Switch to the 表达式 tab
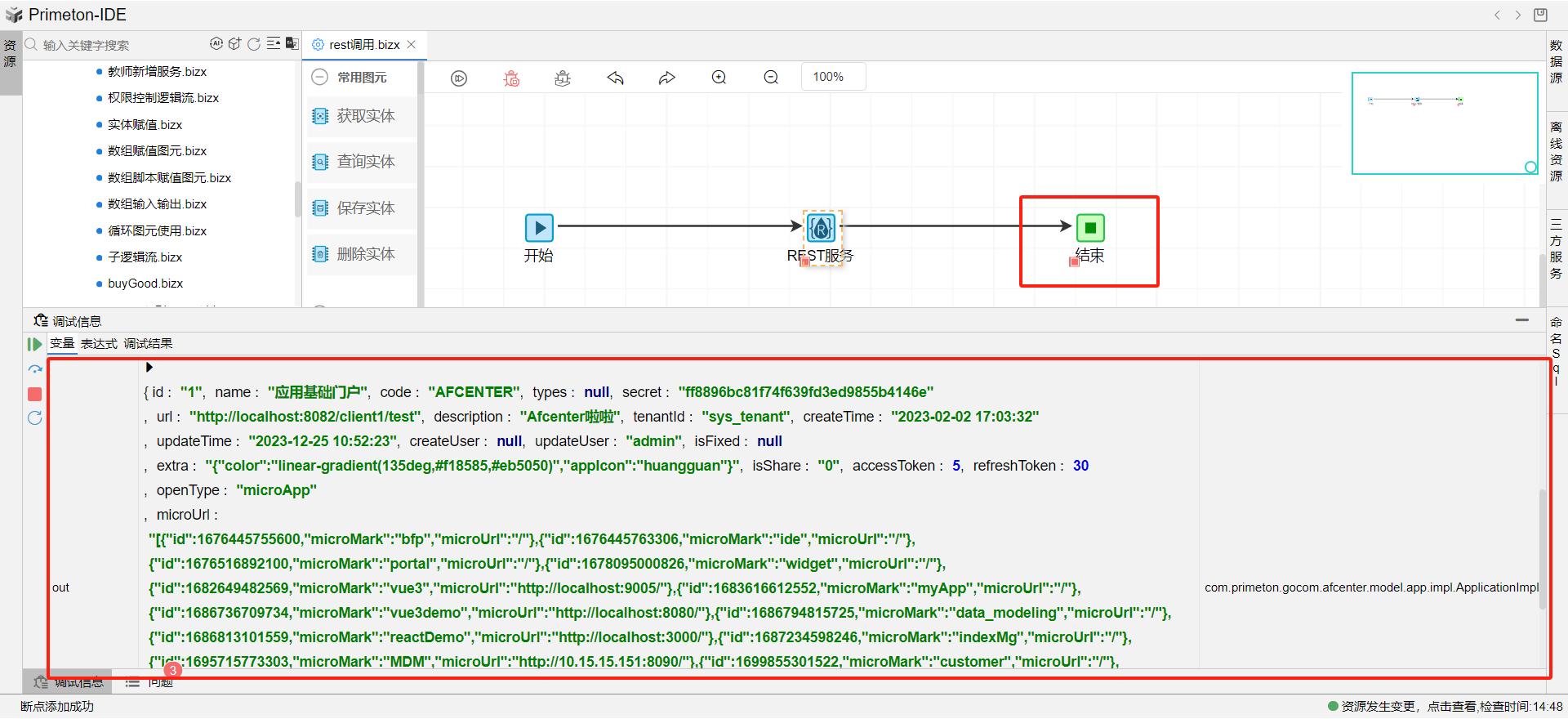 click(x=99, y=344)
